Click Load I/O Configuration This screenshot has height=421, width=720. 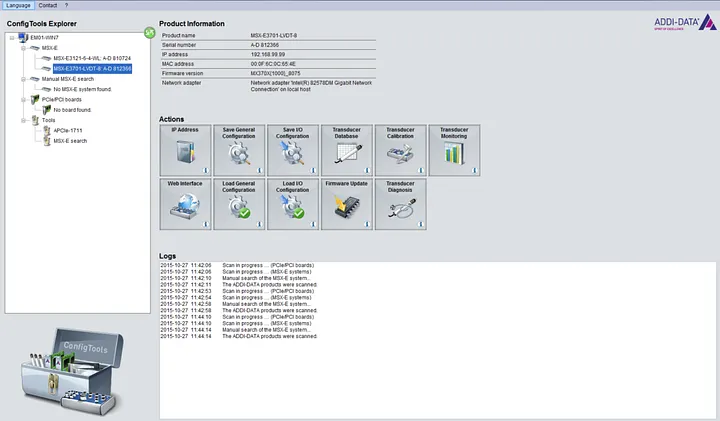[292, 204]
